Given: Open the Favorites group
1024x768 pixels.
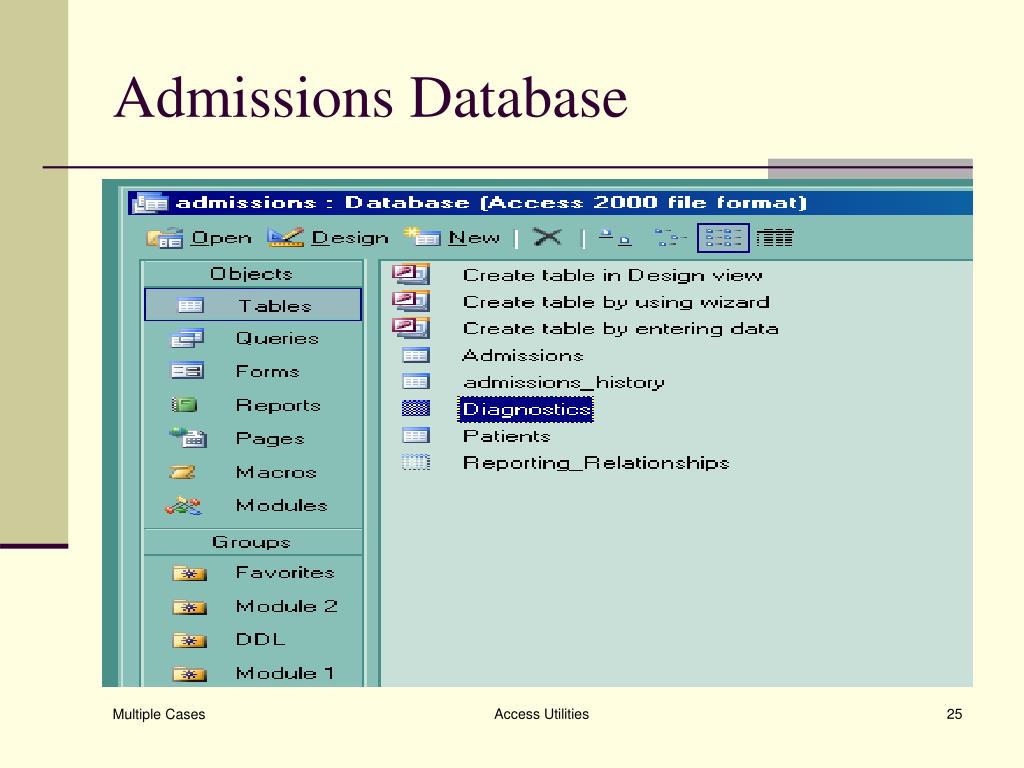Looking at the screenshot, I should 253,573.
